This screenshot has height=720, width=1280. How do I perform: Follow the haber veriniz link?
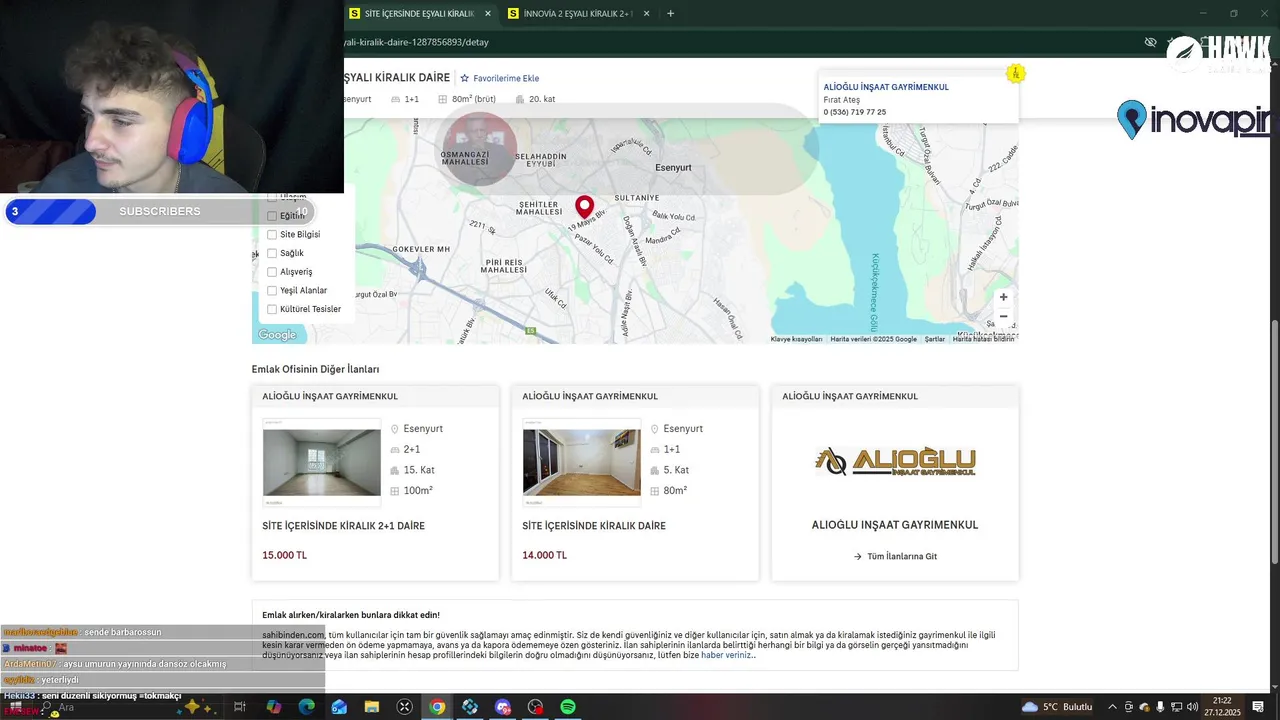click(727, 655)
